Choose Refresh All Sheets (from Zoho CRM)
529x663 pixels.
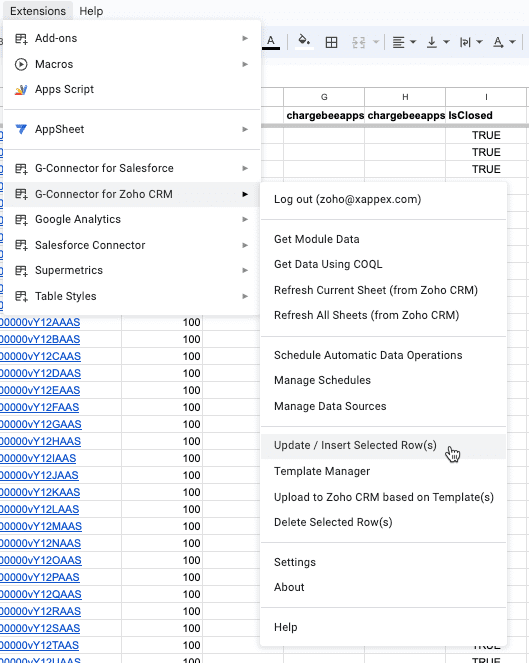(383, 315)
